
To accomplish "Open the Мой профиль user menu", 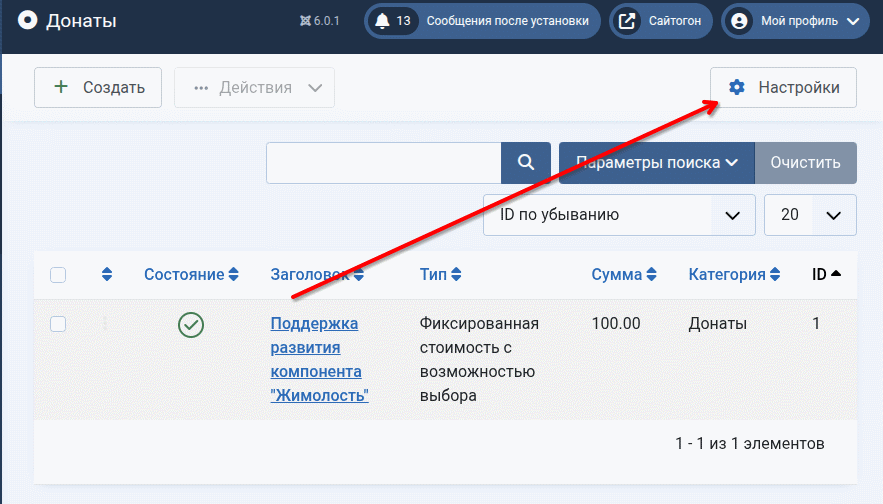I will pyautogui.click(x=795, y=21).
